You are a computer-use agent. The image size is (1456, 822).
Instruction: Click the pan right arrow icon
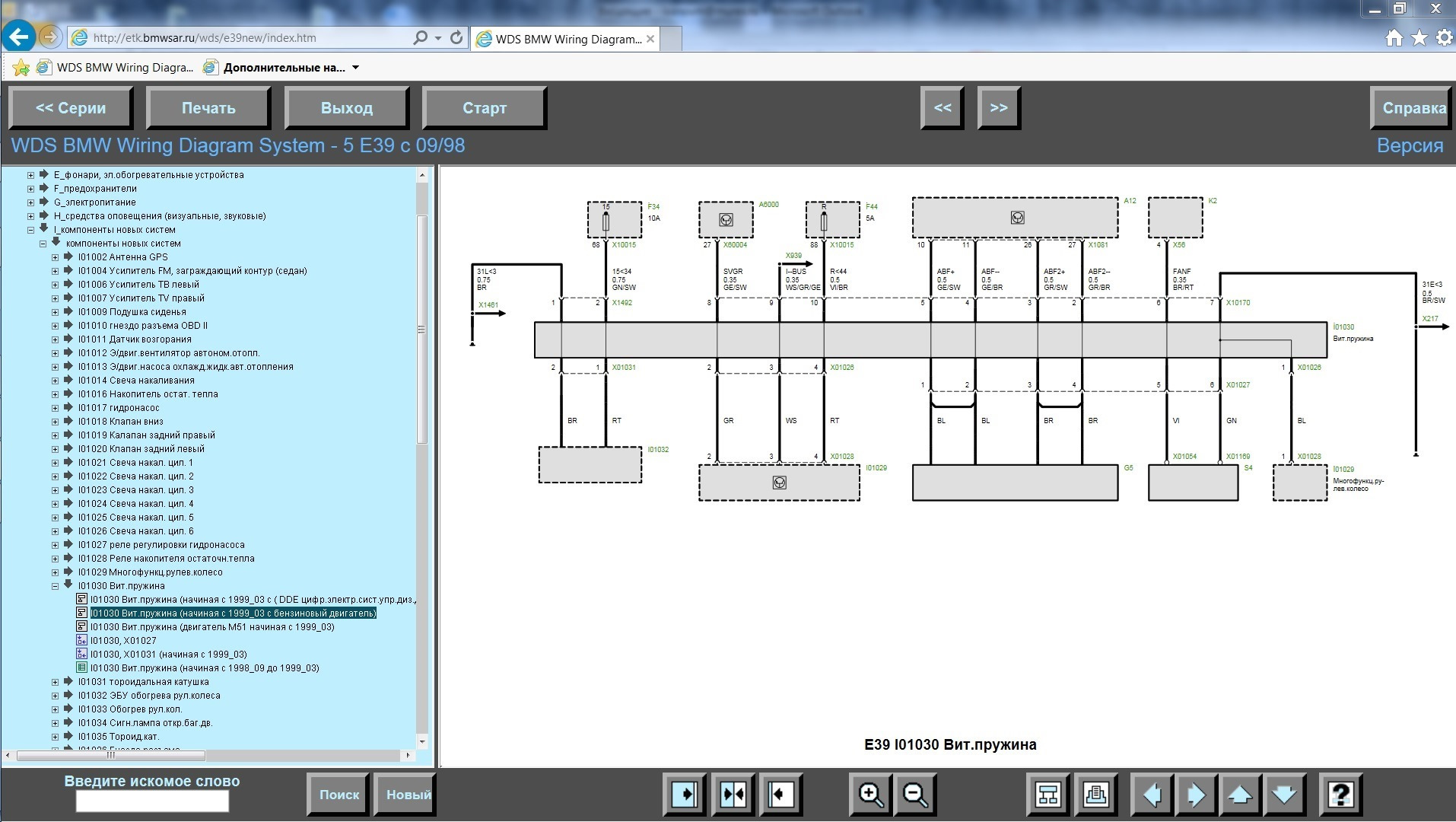[x=1196, y=795]
